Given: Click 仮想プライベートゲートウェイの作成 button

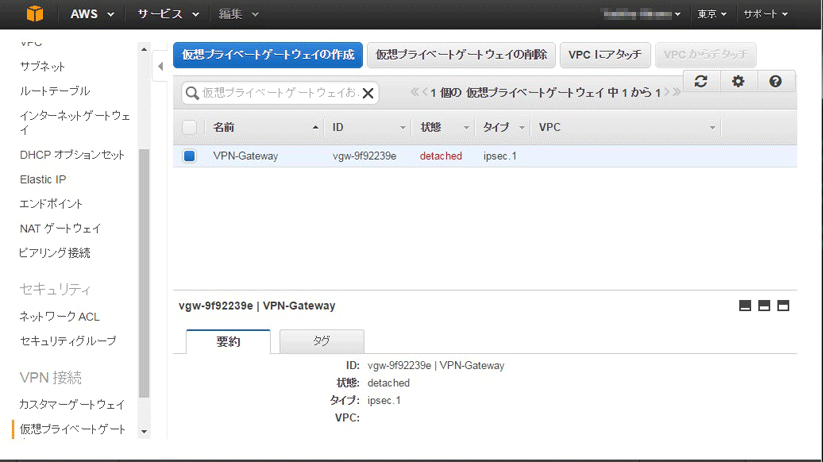Looking at the screenshot, I should 268,54.
